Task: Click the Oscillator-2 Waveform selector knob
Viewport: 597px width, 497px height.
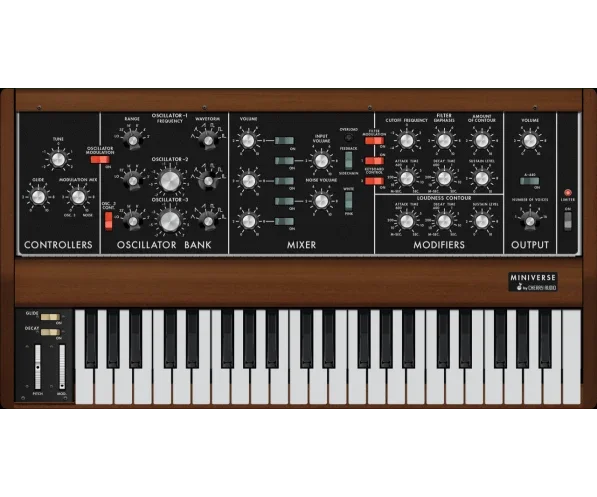Action: (x=208, y=181)
